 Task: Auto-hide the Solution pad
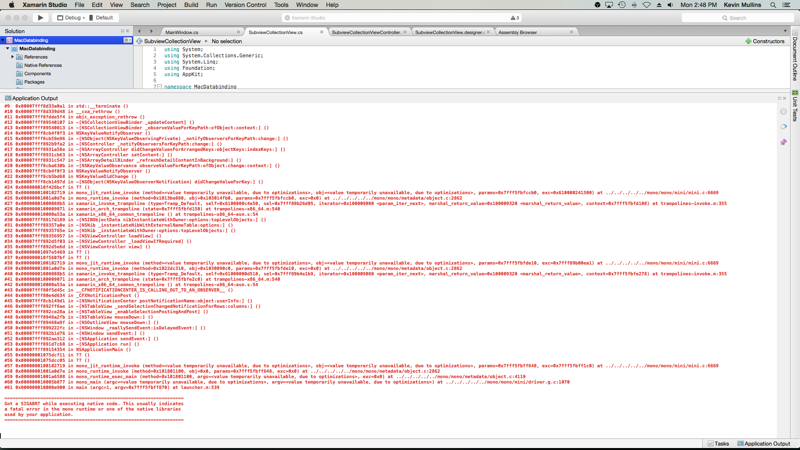point(122,31)
